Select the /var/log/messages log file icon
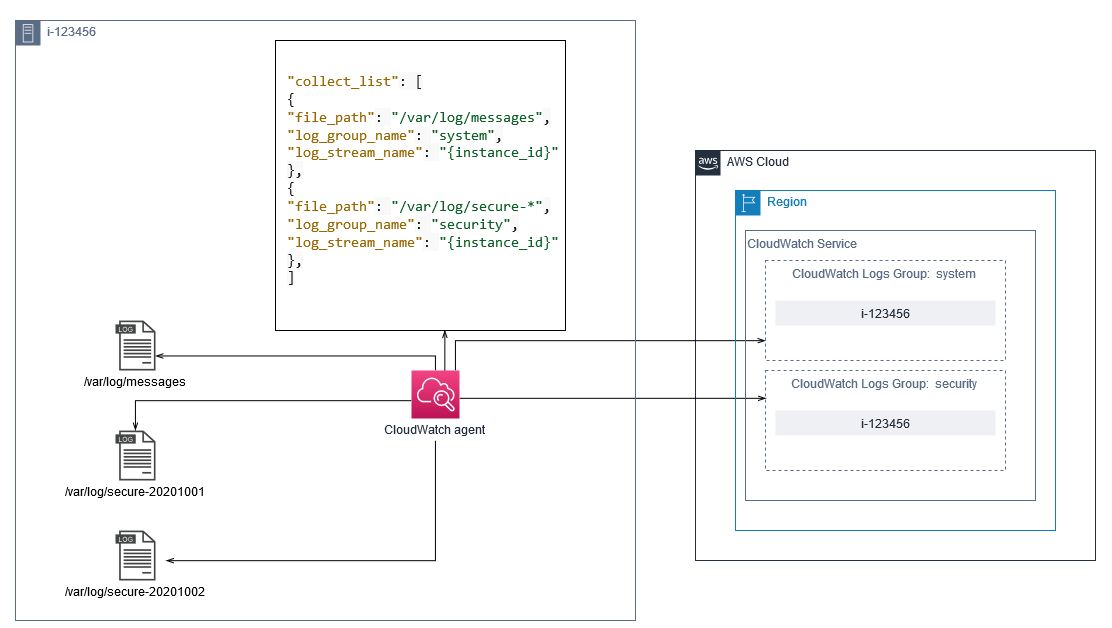Viewport: 1112px width, 628px height. tap(135, 346)
